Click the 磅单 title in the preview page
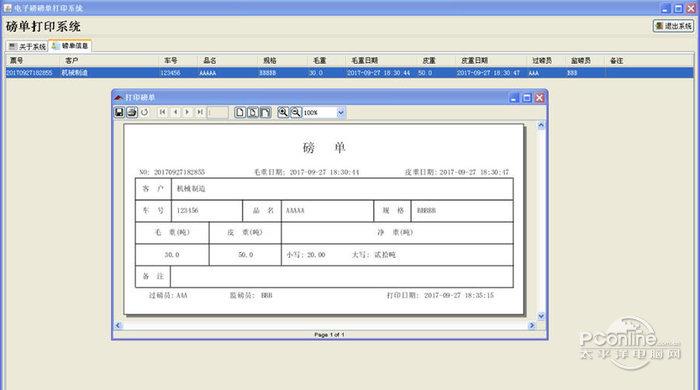The width and height of the screenshot is (700, 390). [324, 148]
